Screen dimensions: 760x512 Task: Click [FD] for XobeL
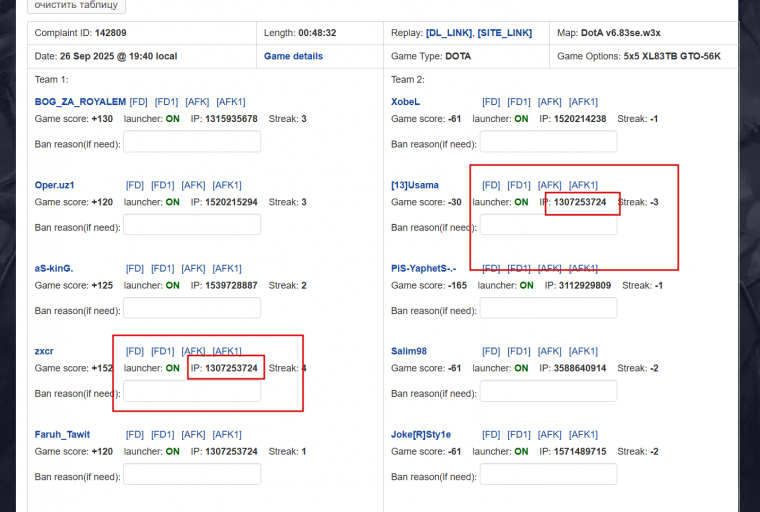[491, 102]
